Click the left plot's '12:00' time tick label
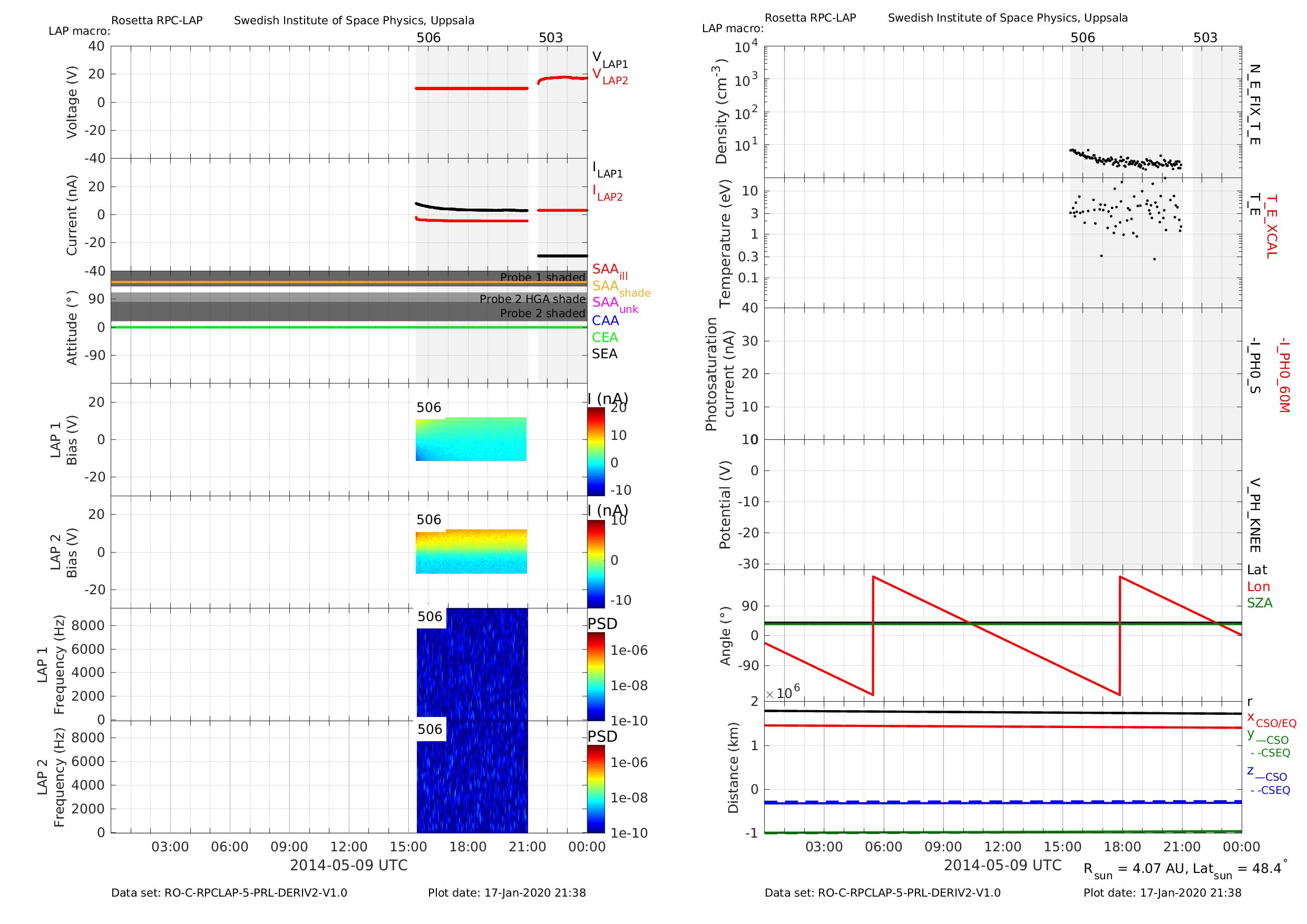The image size is (1307, 924). click(x=349, y=847)
